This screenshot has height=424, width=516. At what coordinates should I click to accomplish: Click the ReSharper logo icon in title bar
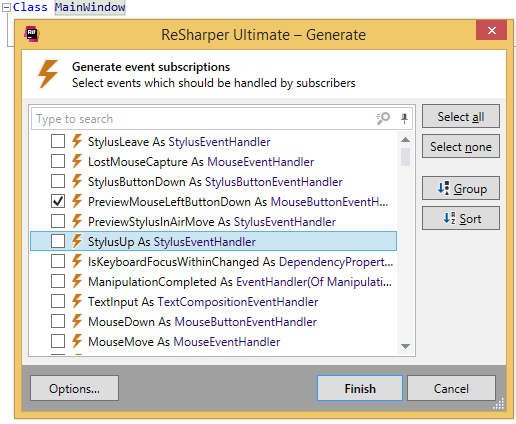32,34
